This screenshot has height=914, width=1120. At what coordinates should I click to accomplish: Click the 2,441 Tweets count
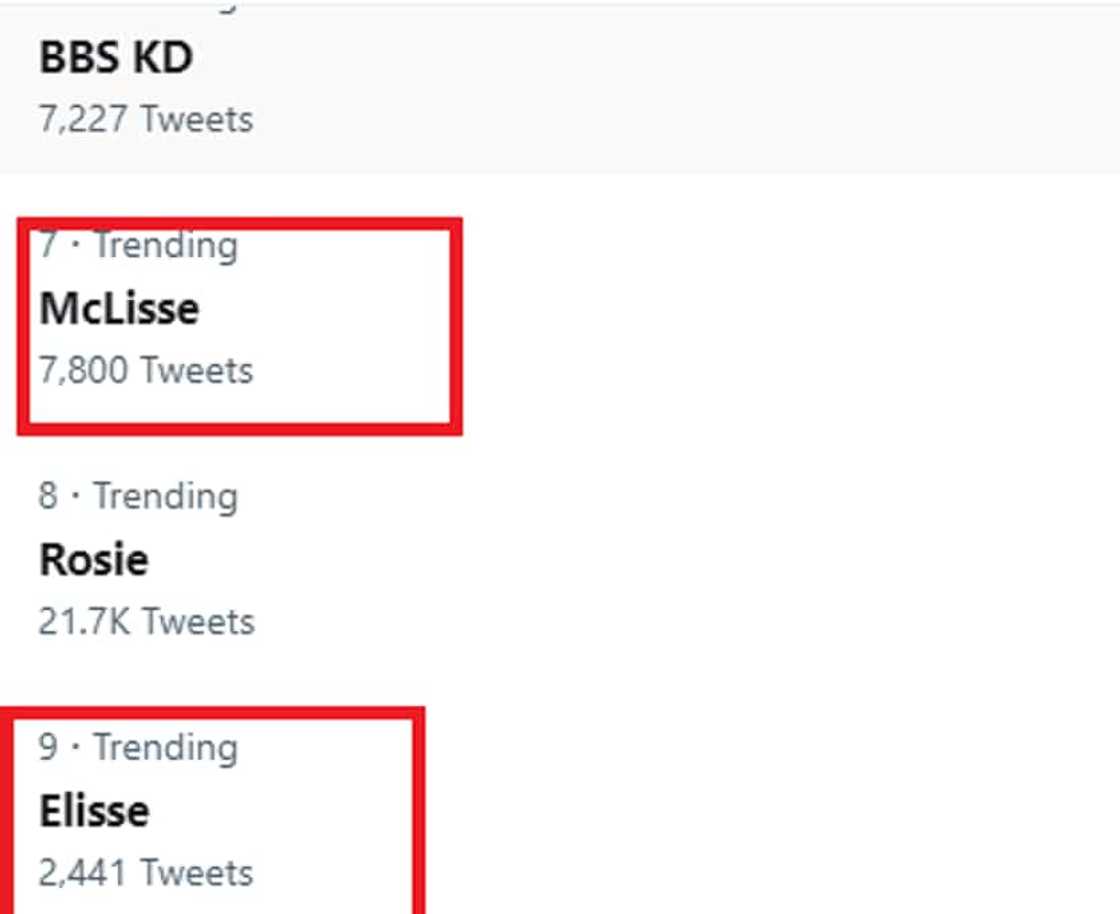[145, 873]
